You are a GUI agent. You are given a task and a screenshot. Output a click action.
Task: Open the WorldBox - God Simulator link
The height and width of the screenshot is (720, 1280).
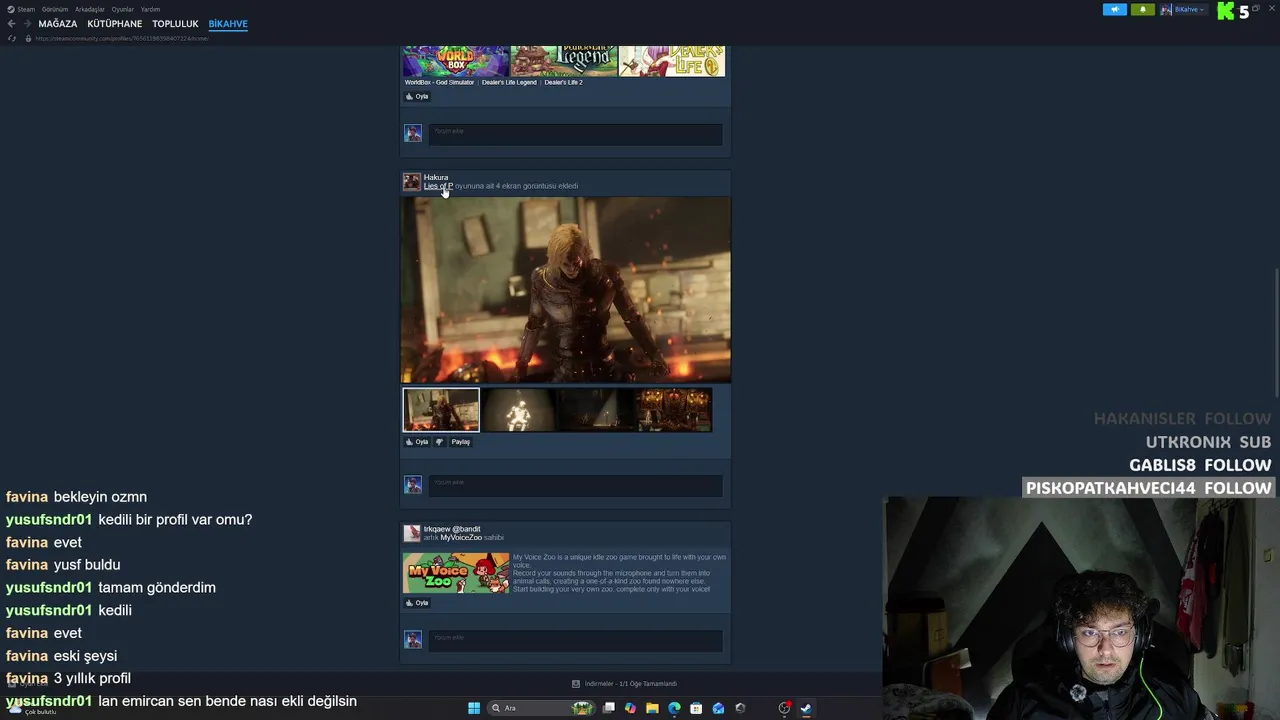pyautogui.click(x=439, y=82)
